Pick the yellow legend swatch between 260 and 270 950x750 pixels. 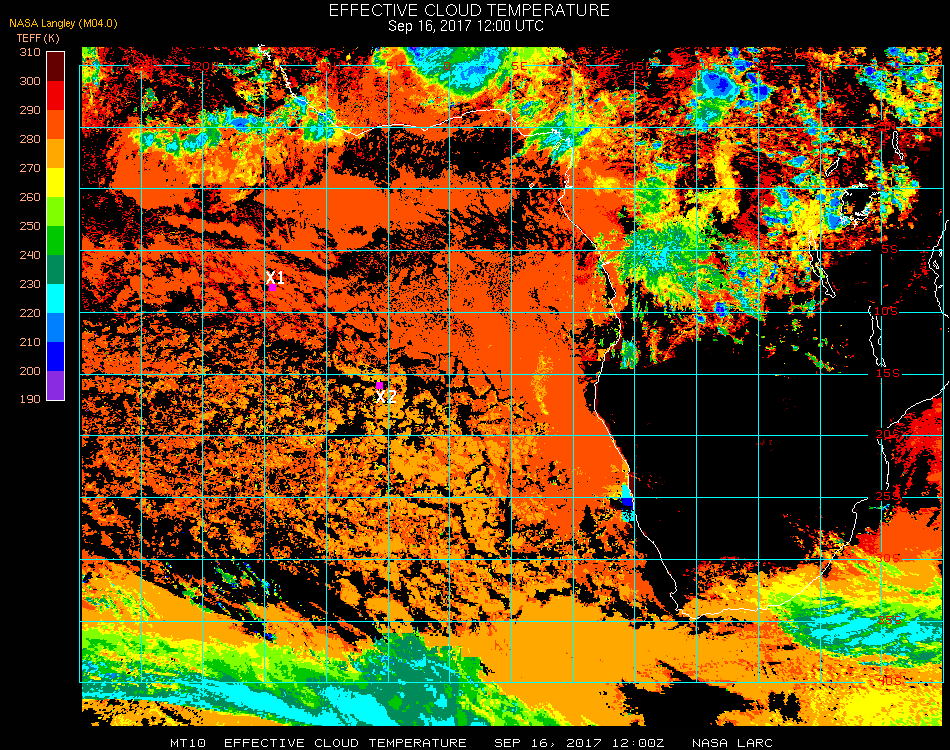coord(56,182)
